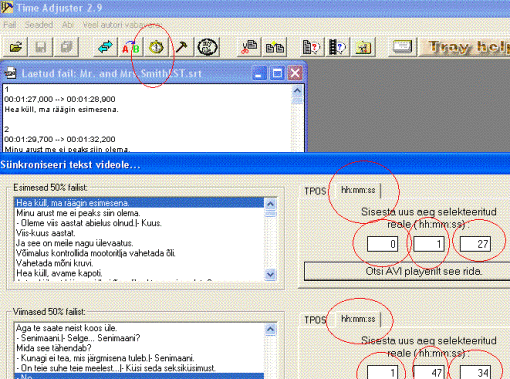Switch to the upper TPOS tab
Screen dimensions: 510x379
[x=315, y=191]
